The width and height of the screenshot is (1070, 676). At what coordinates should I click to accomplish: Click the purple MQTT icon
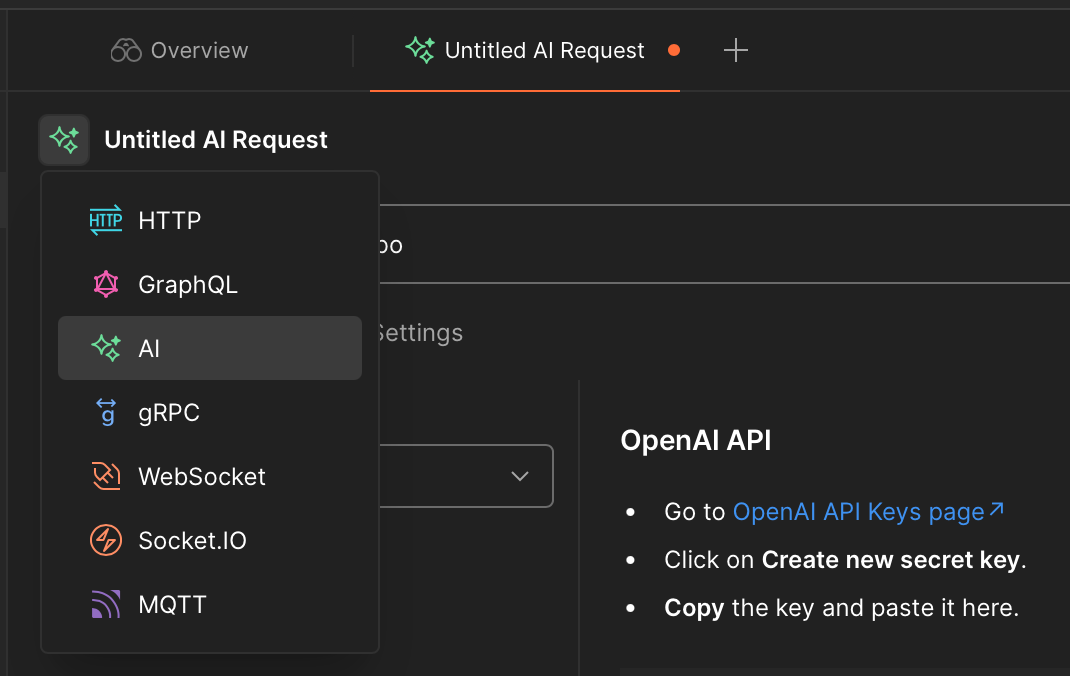[106, 605]
